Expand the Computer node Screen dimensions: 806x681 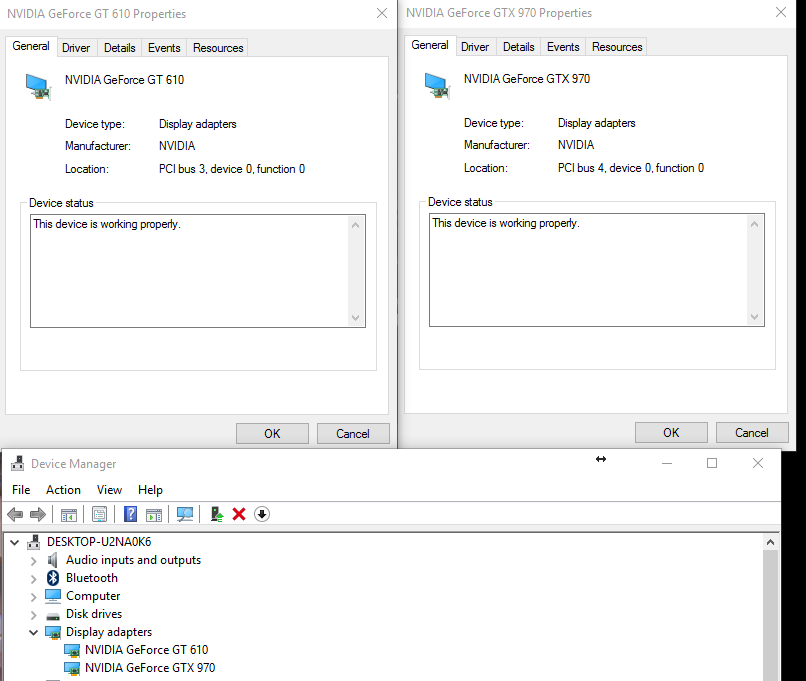(x=33, y=597)
